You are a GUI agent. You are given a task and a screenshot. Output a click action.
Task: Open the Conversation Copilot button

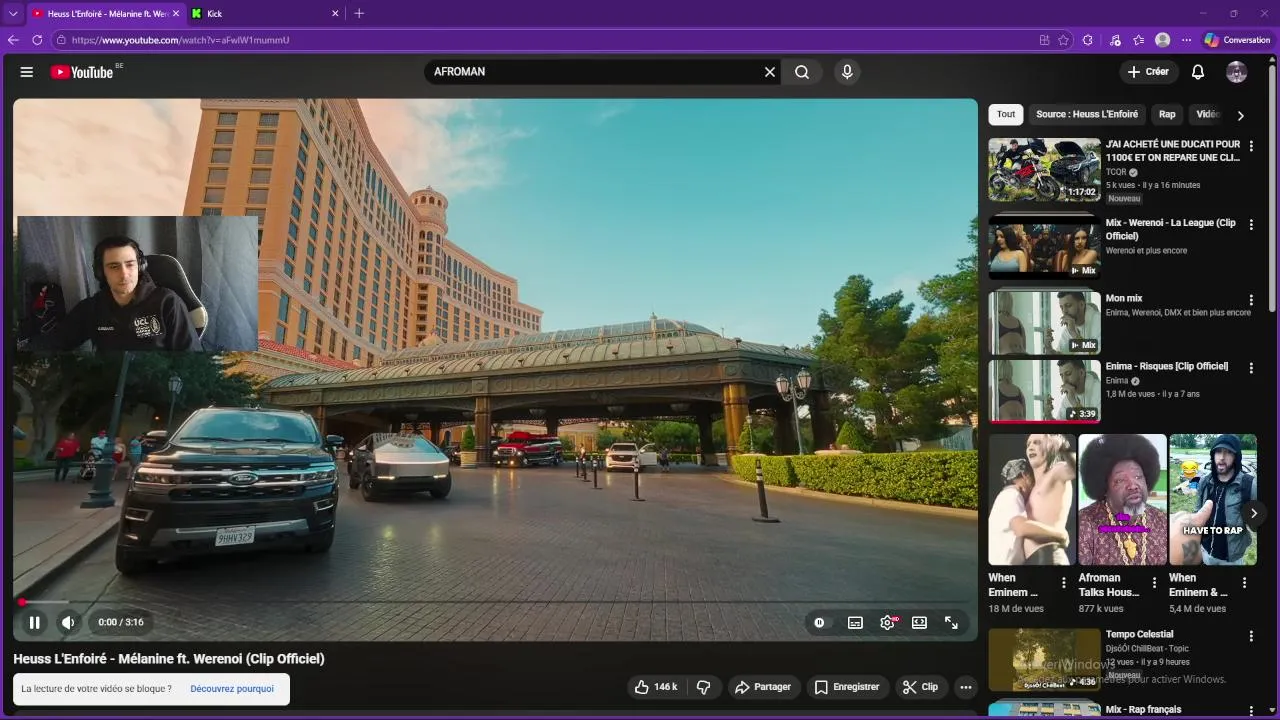coord(1238,40)
